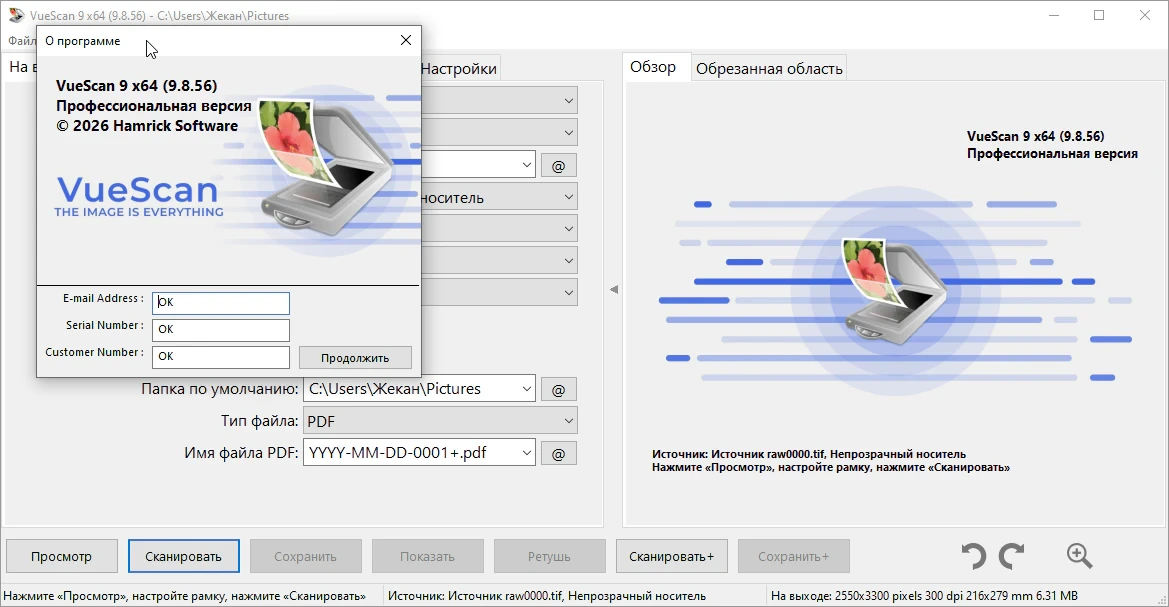Expand the Имя файла PDF combo box arrow
Image resolution: width=1169 pixels, height=607 pixels.
[x=526, y=453]
